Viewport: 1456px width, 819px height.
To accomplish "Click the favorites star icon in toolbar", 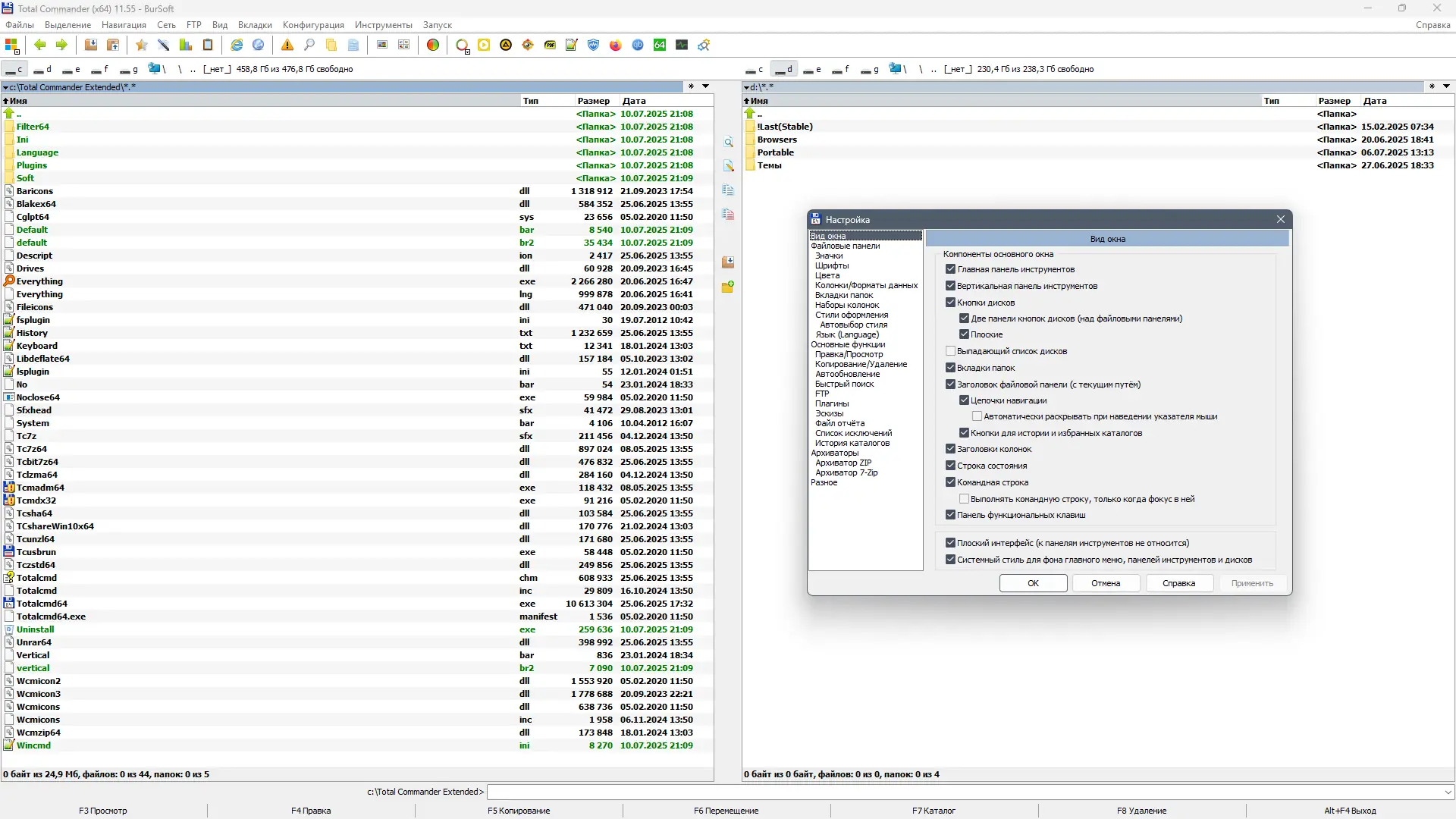I will click(141, 45).
